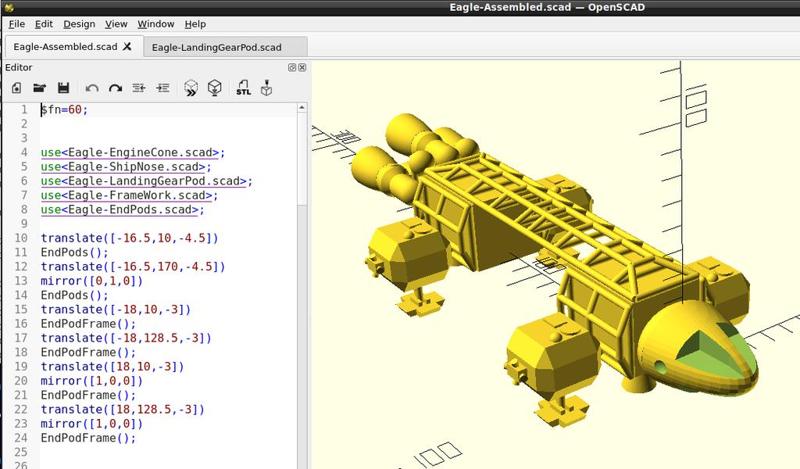Open the Help menu

tap(195, 23)
